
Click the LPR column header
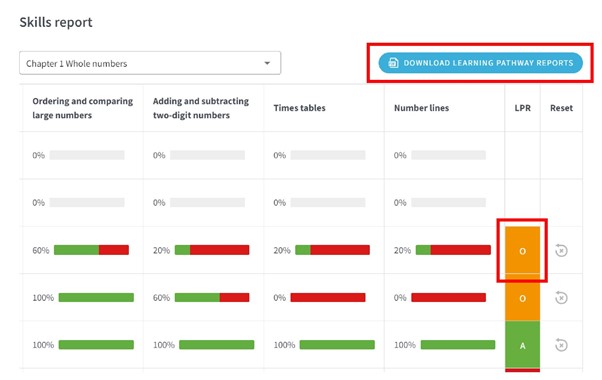click(523, 108)
